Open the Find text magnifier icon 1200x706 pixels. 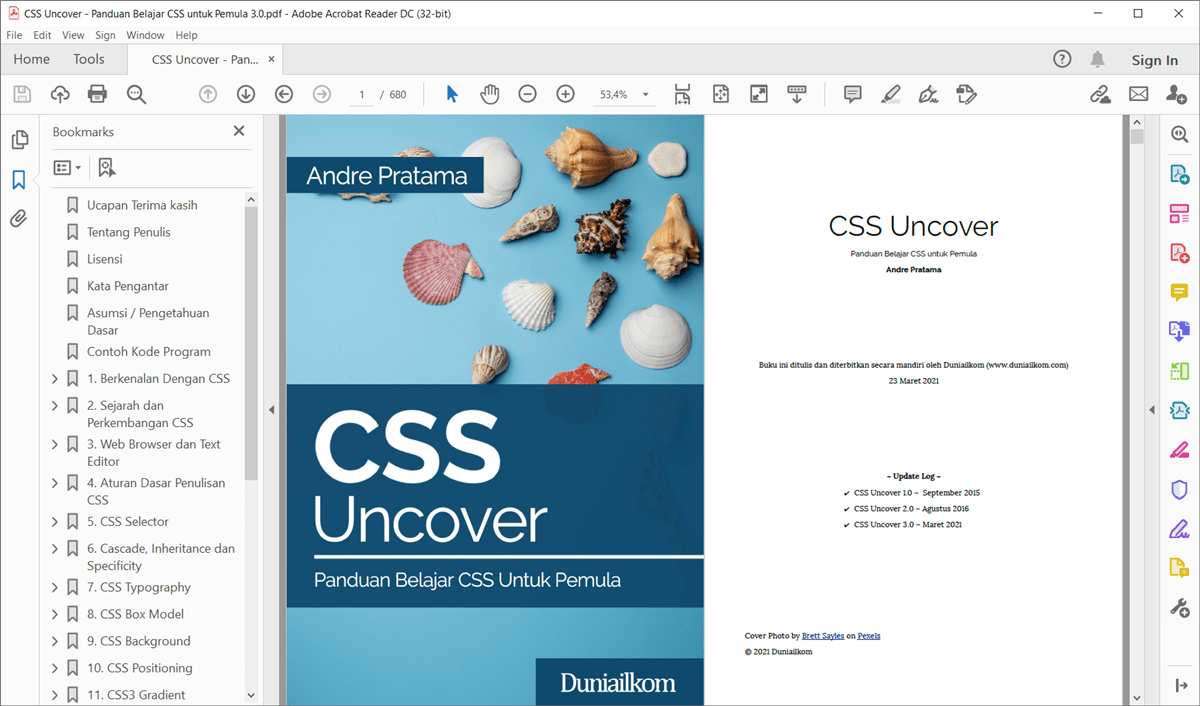pyautogui.click(x=136, y=94)
